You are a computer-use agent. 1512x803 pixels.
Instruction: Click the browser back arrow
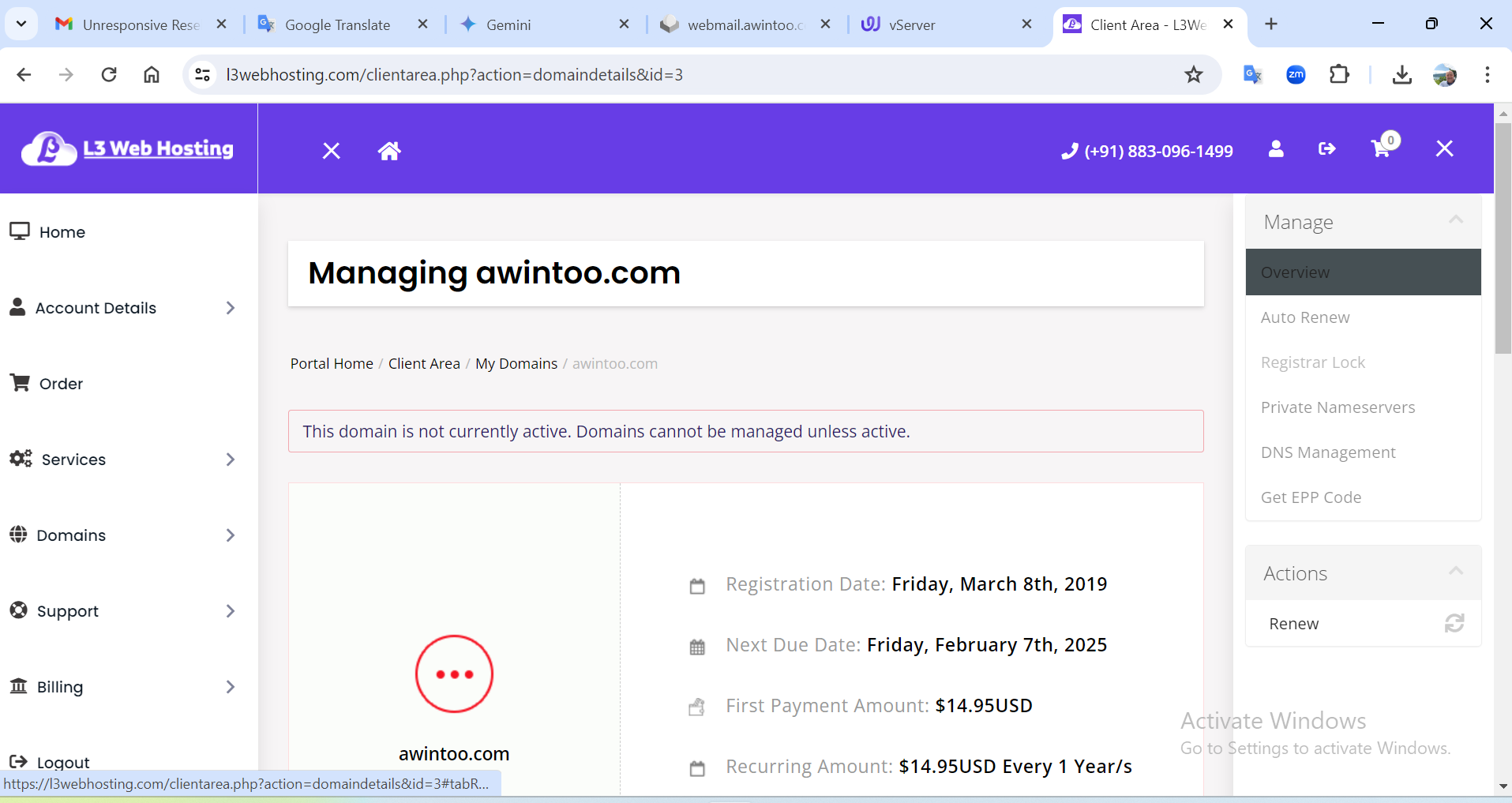tap(24, 74)
